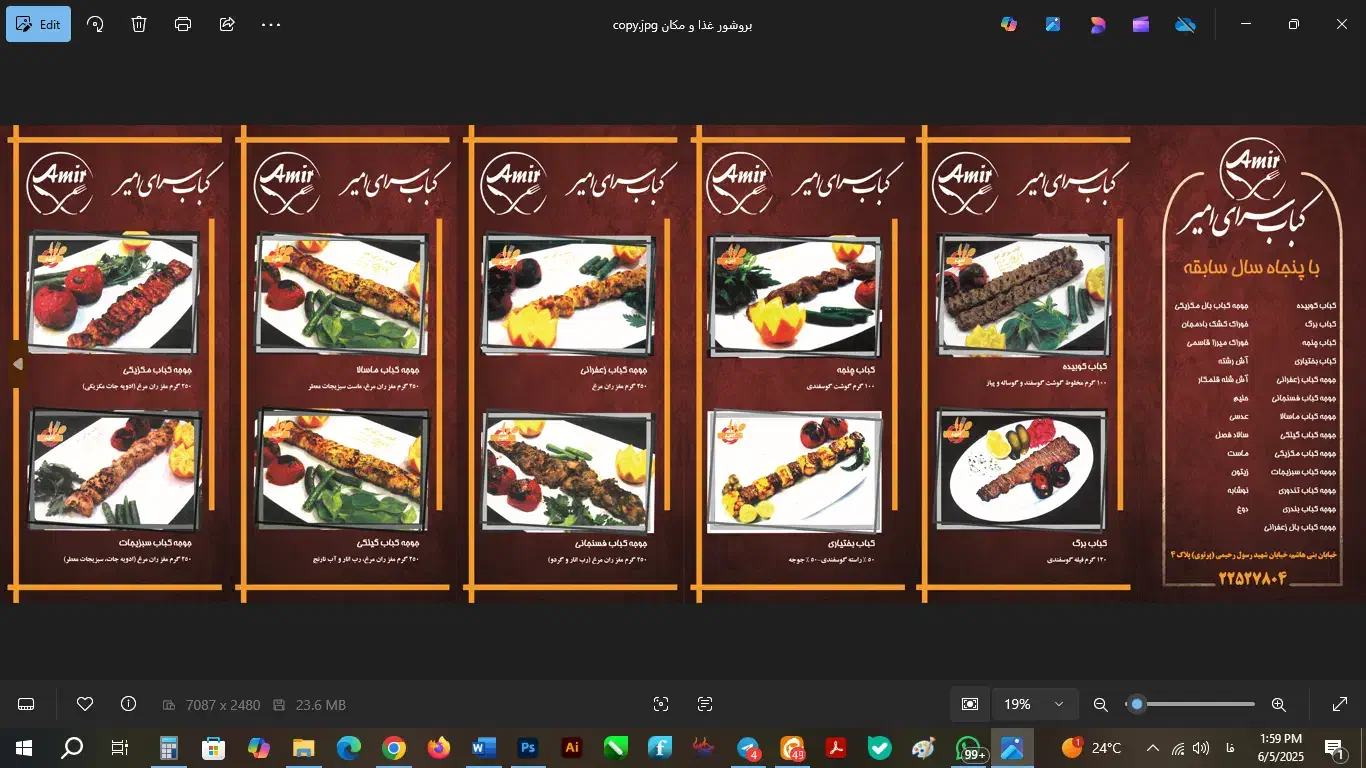This screenshot has width=1366, height=768.
Task: Expand the system tray hidden icons chevron
Action: (1152, 748)
